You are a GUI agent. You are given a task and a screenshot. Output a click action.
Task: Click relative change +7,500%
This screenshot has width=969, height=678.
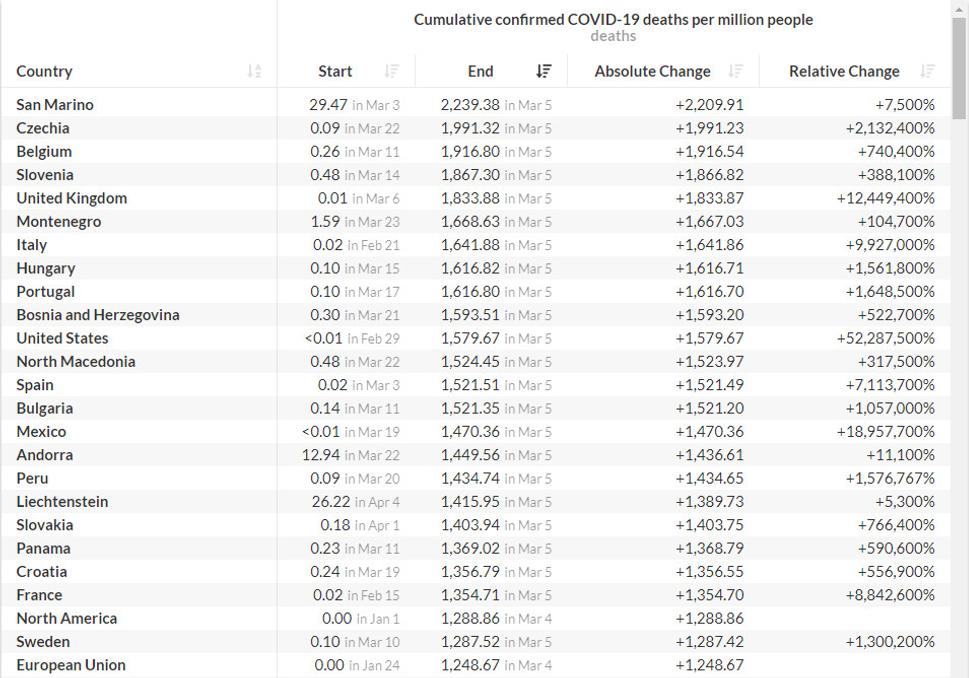pyautogui.click(x=905, y=104)
